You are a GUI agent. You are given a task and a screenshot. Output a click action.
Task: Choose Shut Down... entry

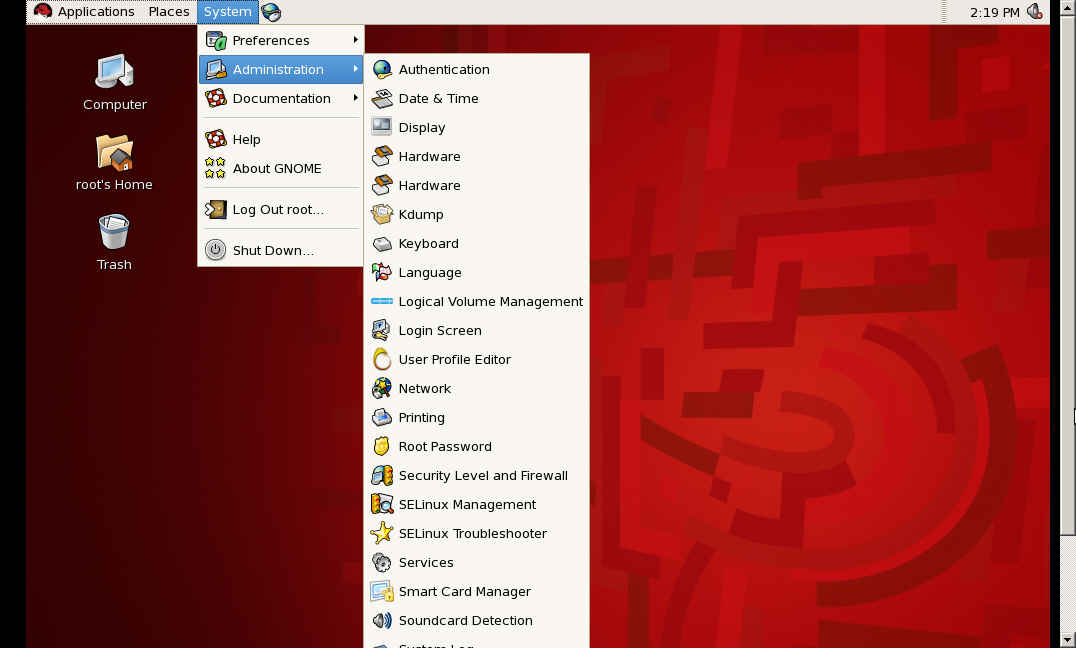[281, 251]
